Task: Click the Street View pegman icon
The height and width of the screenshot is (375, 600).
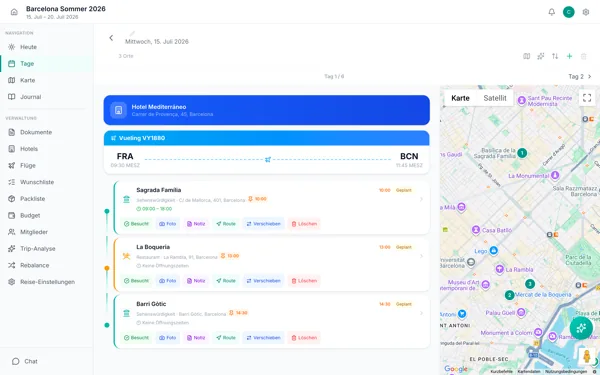Action: [x=586, y=356]
